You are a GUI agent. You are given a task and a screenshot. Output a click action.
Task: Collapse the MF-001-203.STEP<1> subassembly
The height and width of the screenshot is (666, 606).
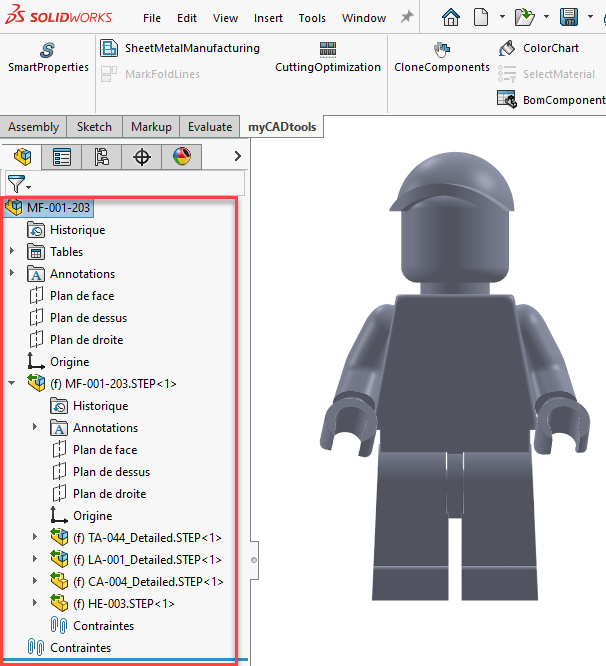tap(12, 383)
